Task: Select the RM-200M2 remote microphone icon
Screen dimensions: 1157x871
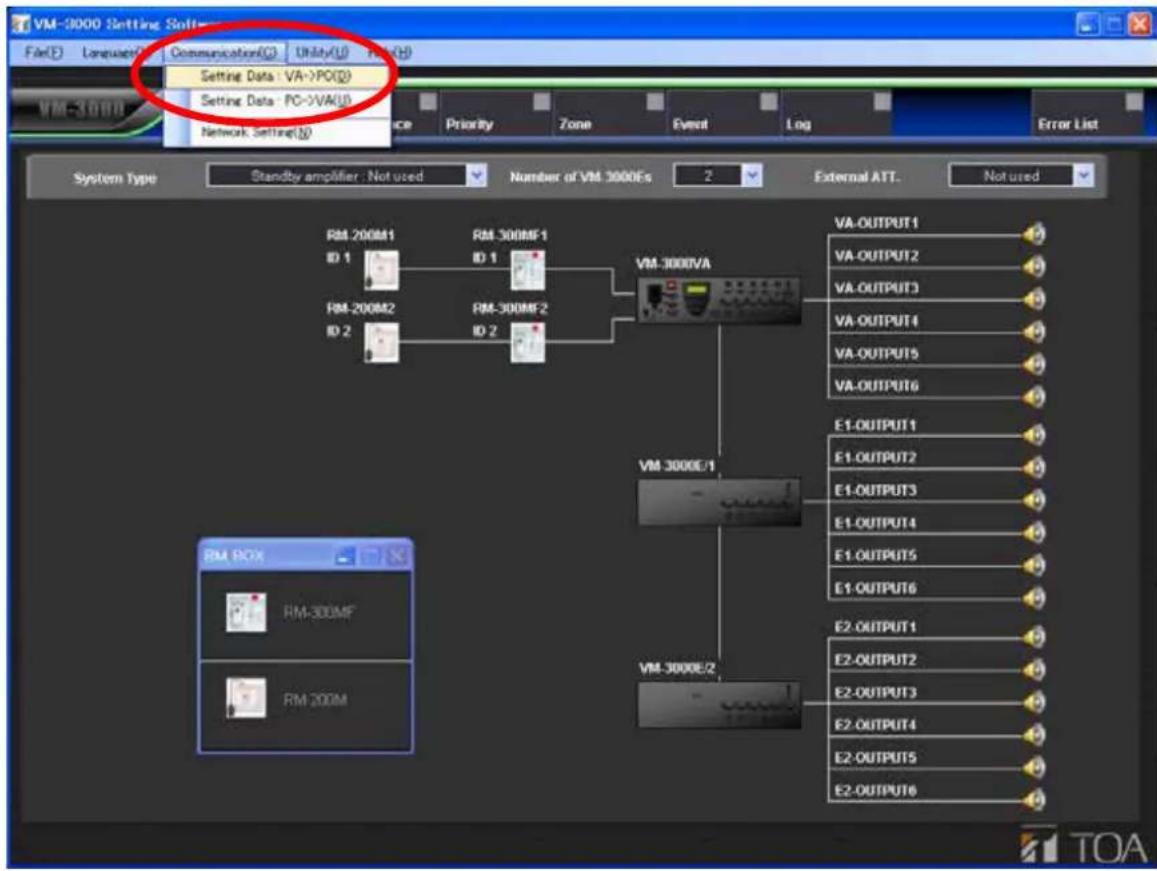Action: [x=381, y=342]
